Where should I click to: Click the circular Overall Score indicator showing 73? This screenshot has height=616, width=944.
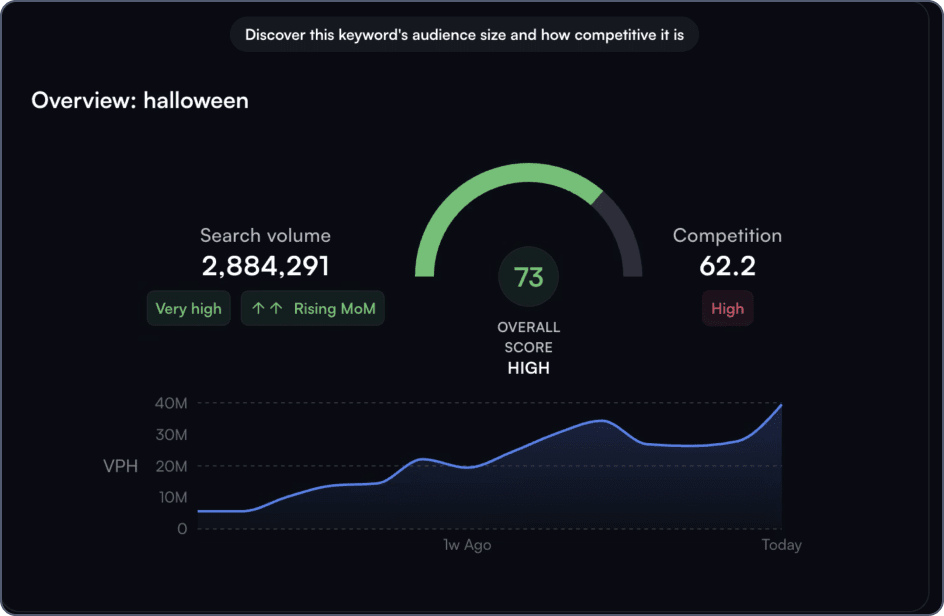pos(528,276)
